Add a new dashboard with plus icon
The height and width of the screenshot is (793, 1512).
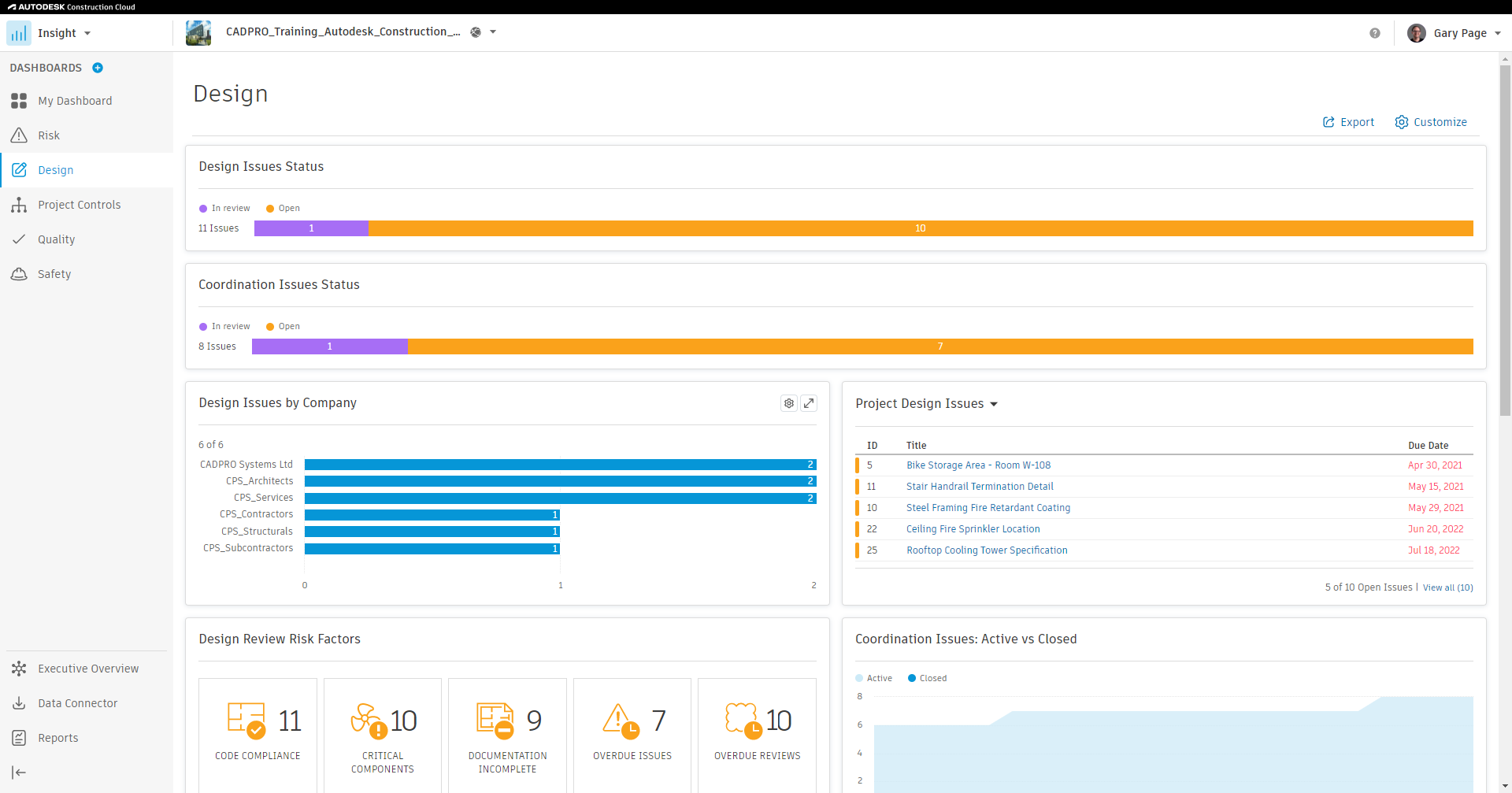point(98,68)
